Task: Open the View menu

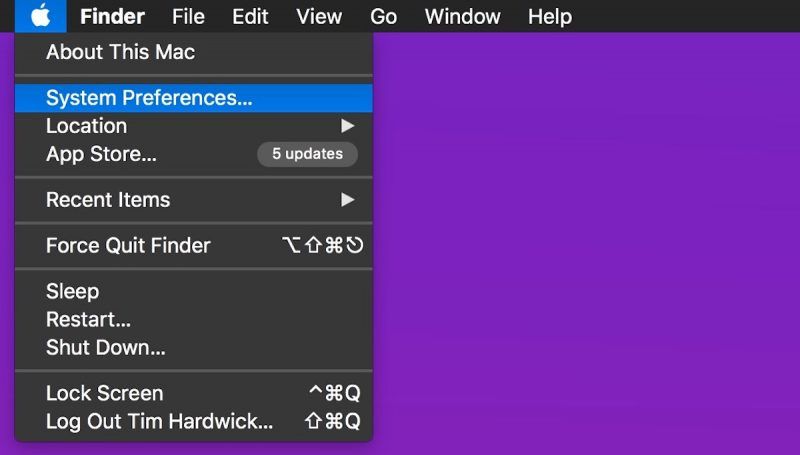Action: tap(319, 16)
